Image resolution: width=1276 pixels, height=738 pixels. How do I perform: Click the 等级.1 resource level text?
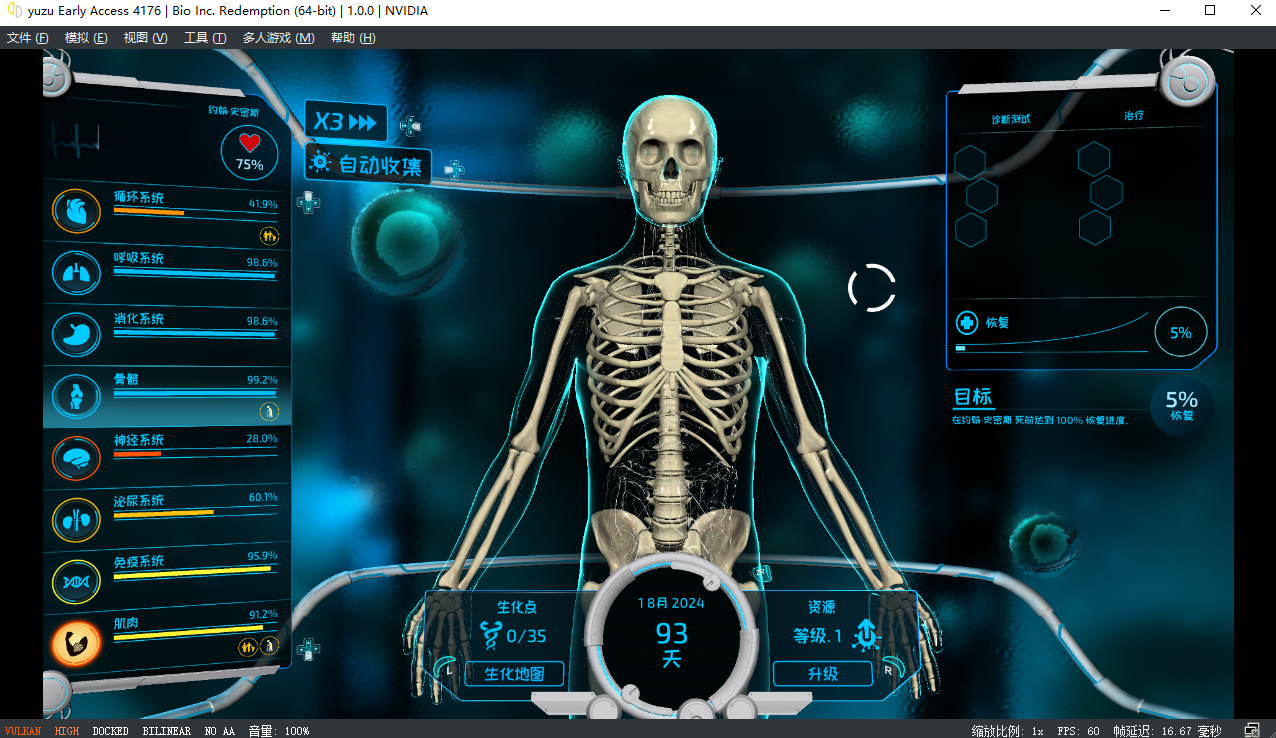(820, 635)
